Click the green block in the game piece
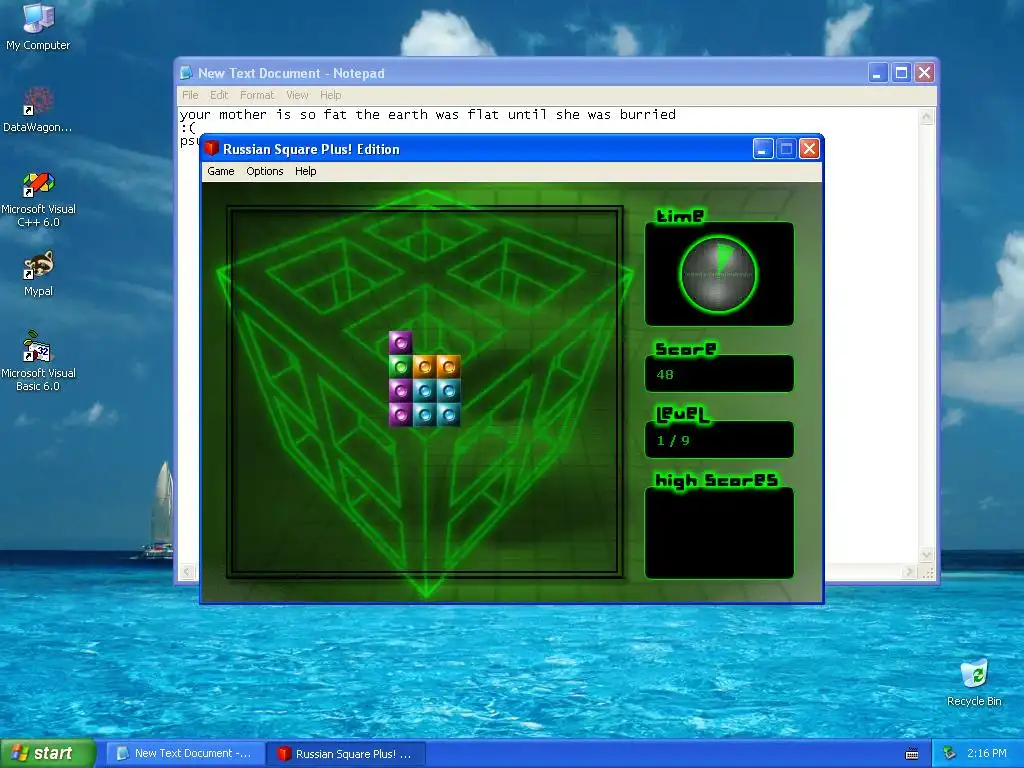The width and height of the screenshot is (1024, 768). click(x=400, y=367)
